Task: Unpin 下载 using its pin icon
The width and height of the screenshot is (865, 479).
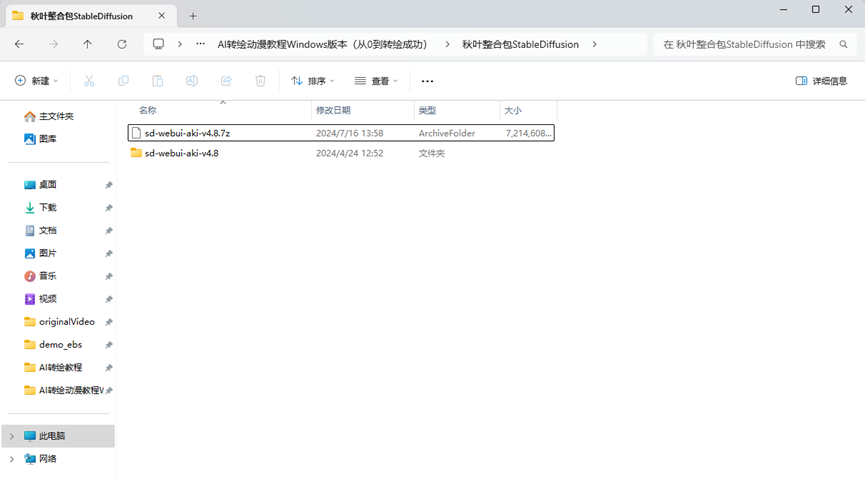Action: pos(109,208)
